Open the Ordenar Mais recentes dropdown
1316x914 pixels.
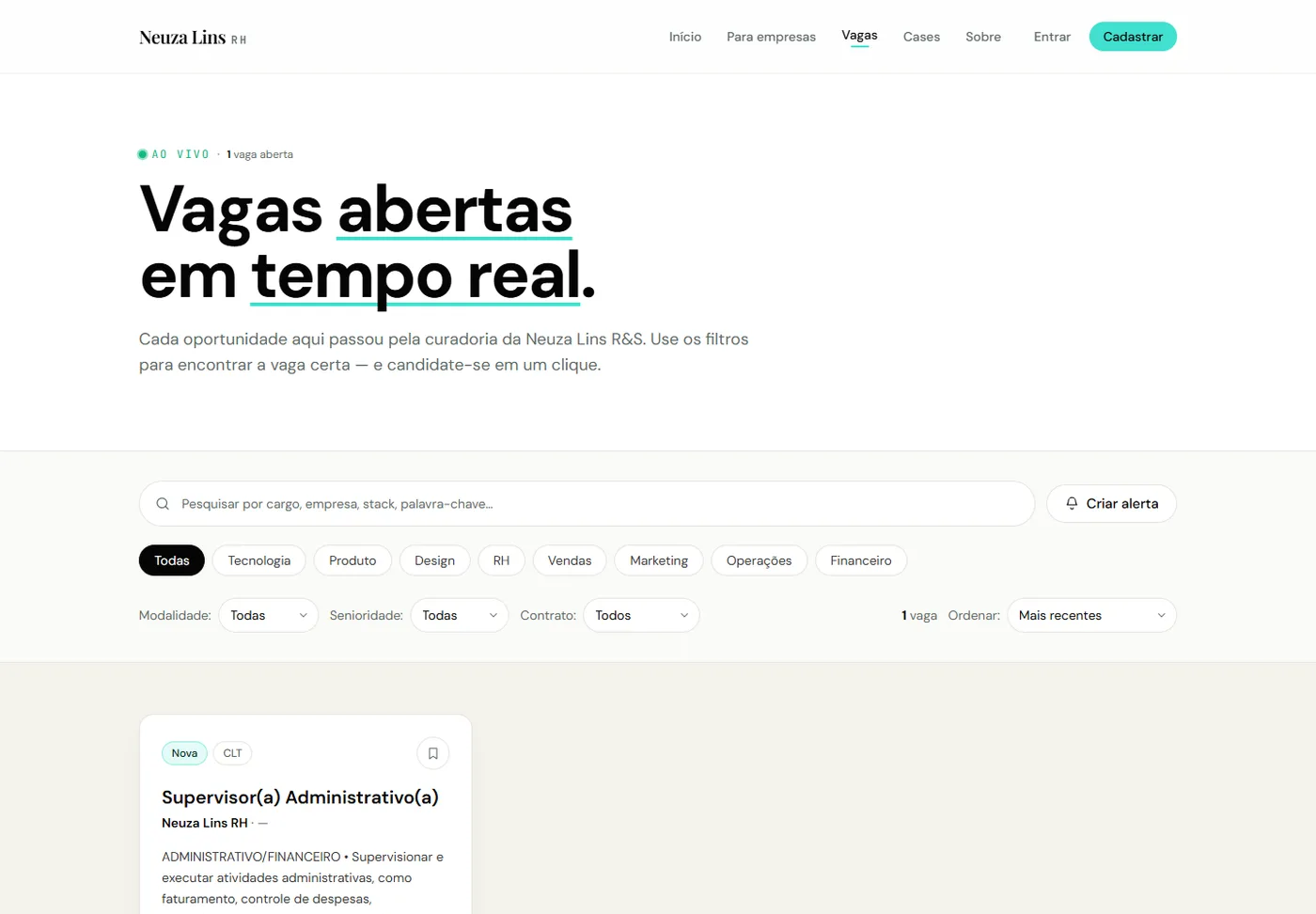click(x=1091, y=615)
